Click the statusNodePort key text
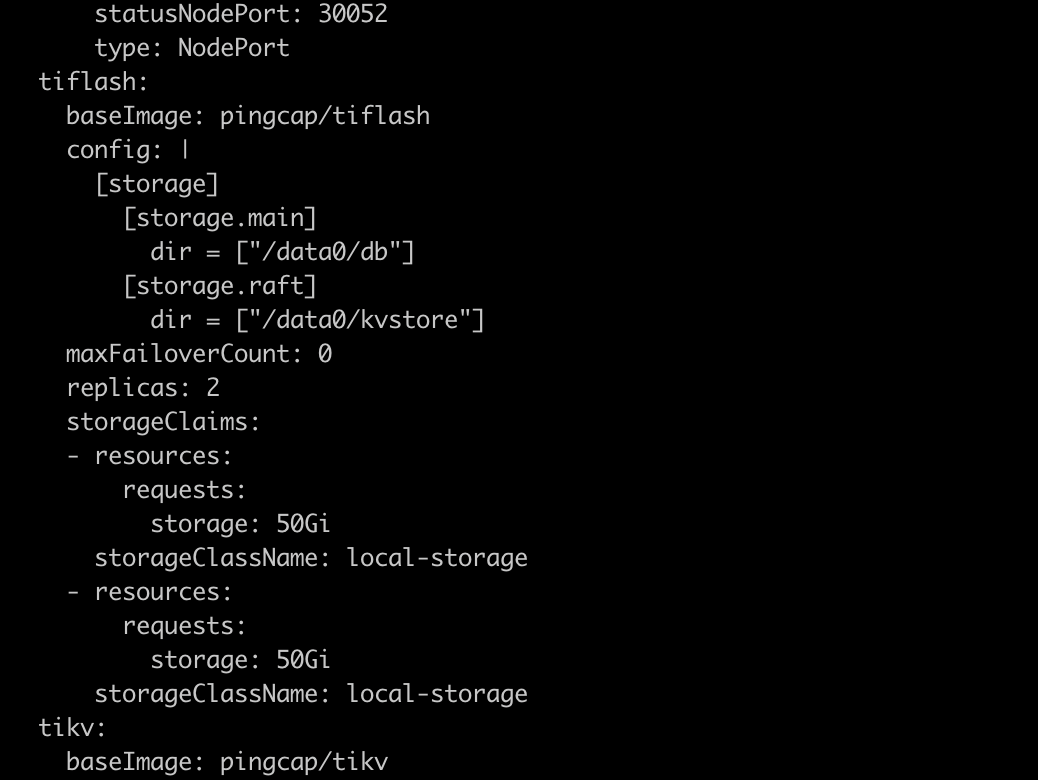 [201, 14]
